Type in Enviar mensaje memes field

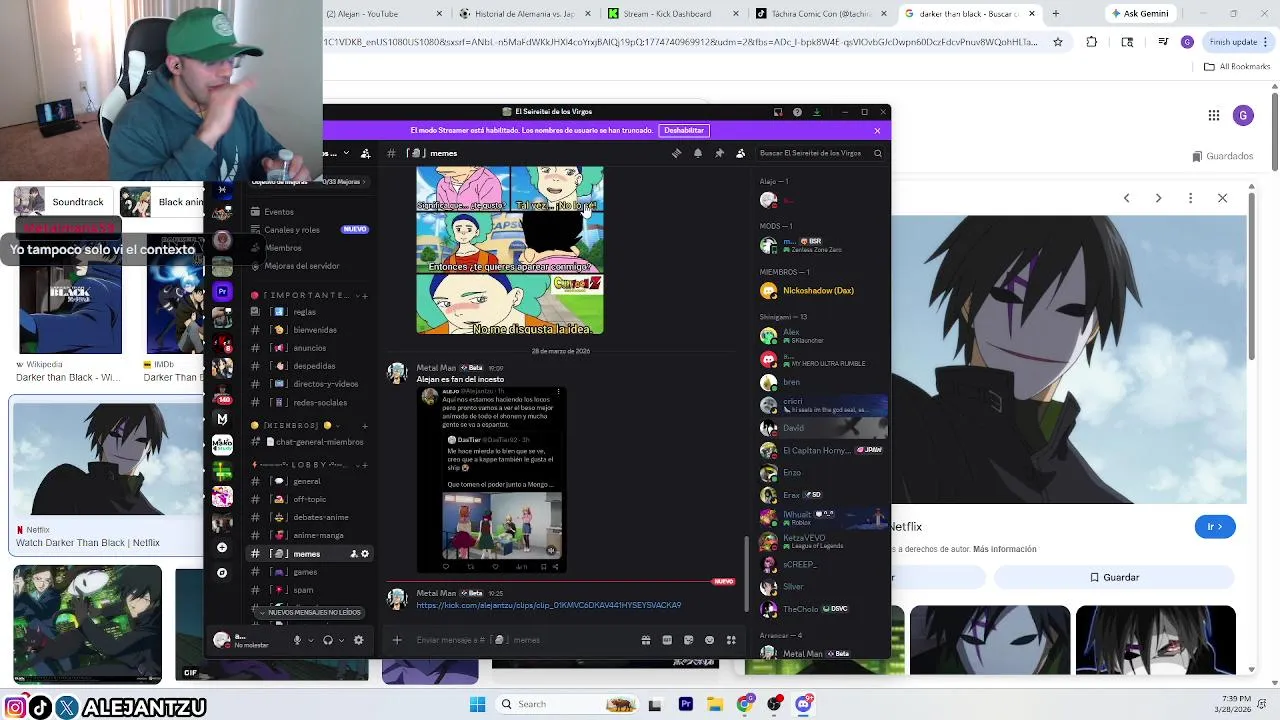click(x=520, y=640)
